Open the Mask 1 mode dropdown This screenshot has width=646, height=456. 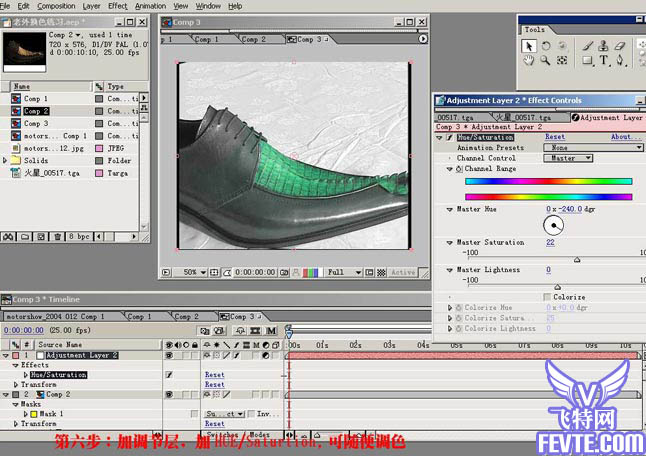click(225, 414)
